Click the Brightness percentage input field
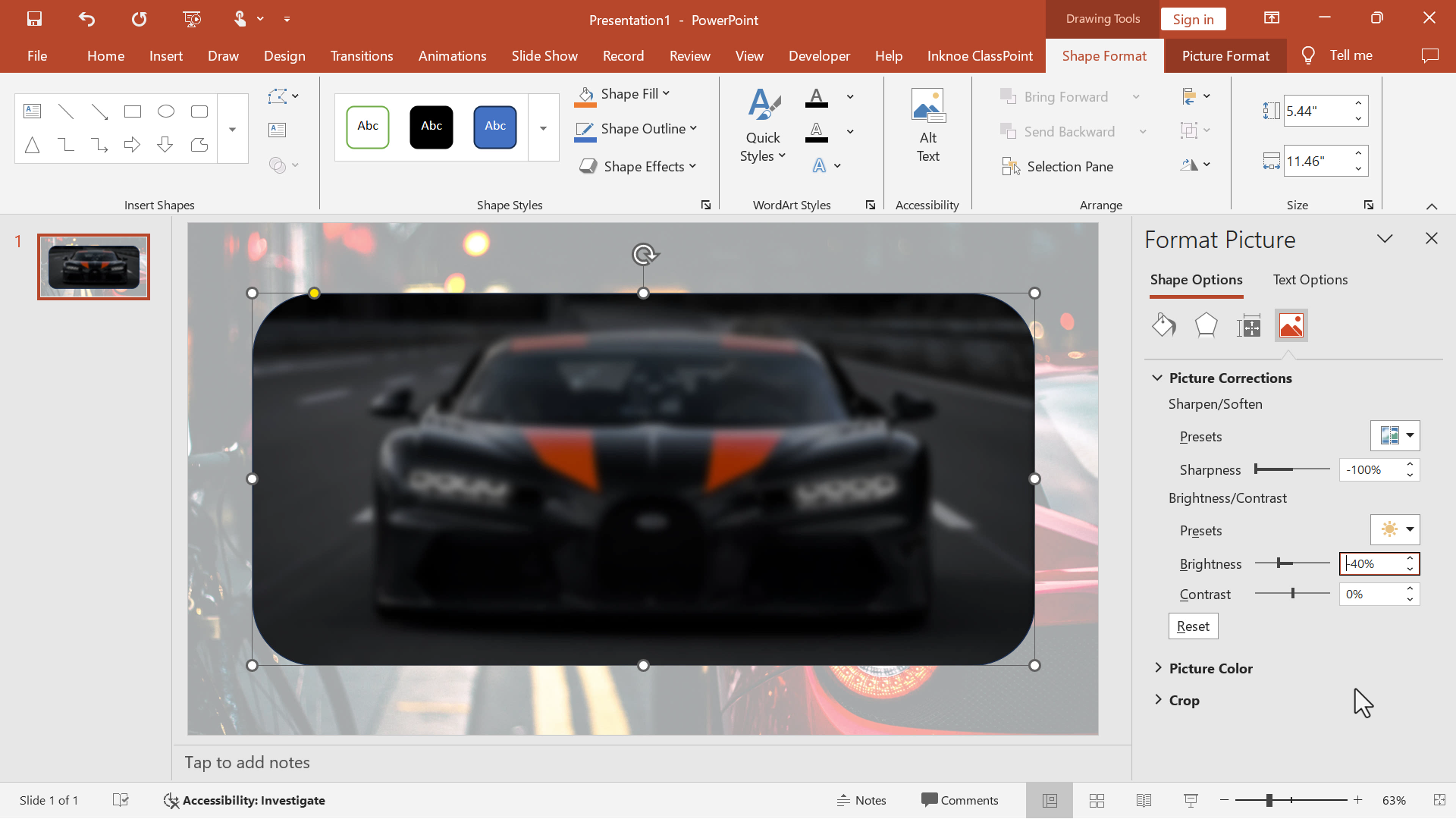Image resolution: width=1456 pixels, height=819 pixels. click(x=1375, y=563)
